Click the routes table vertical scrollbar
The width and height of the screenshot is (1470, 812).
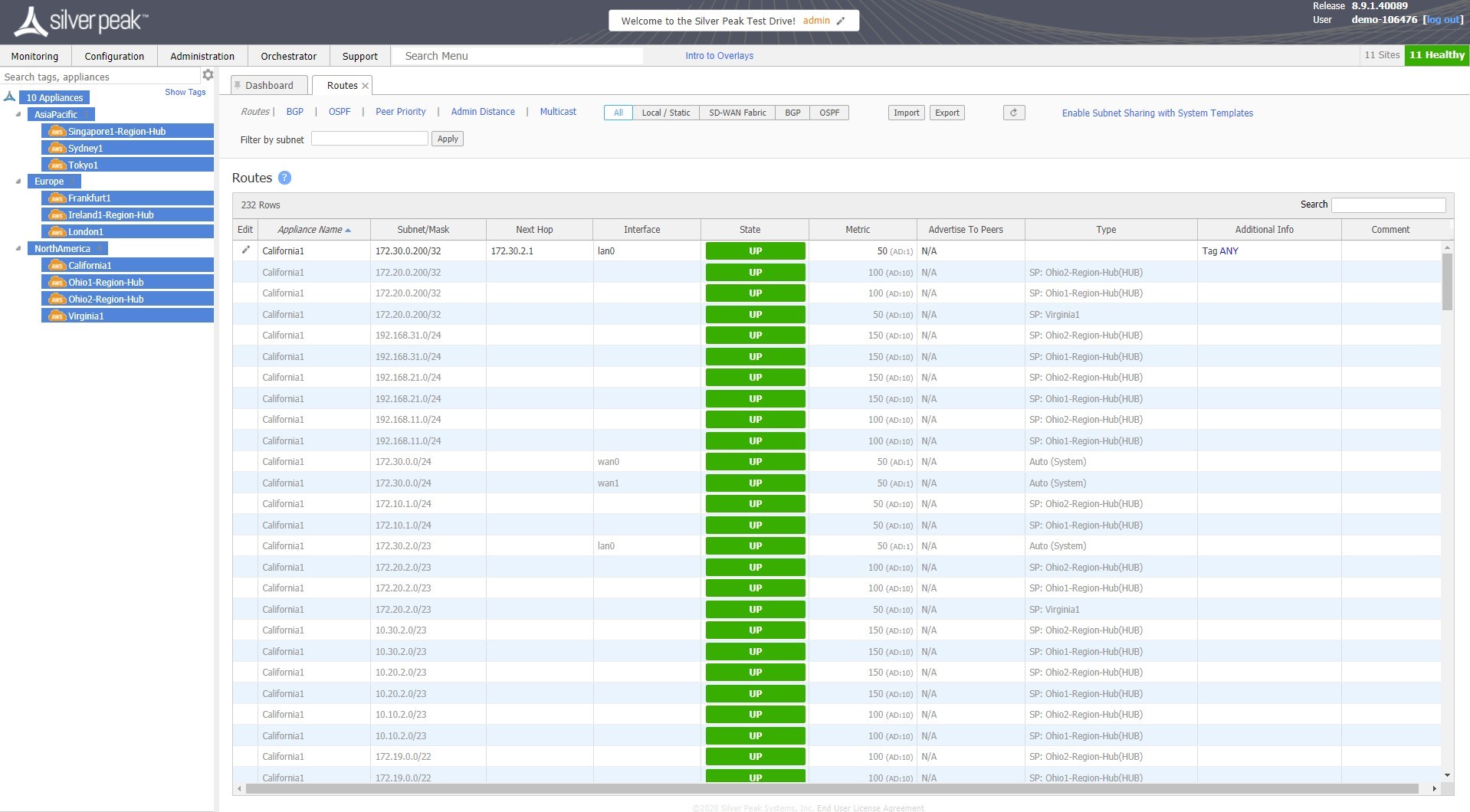tap(1447, 281)
